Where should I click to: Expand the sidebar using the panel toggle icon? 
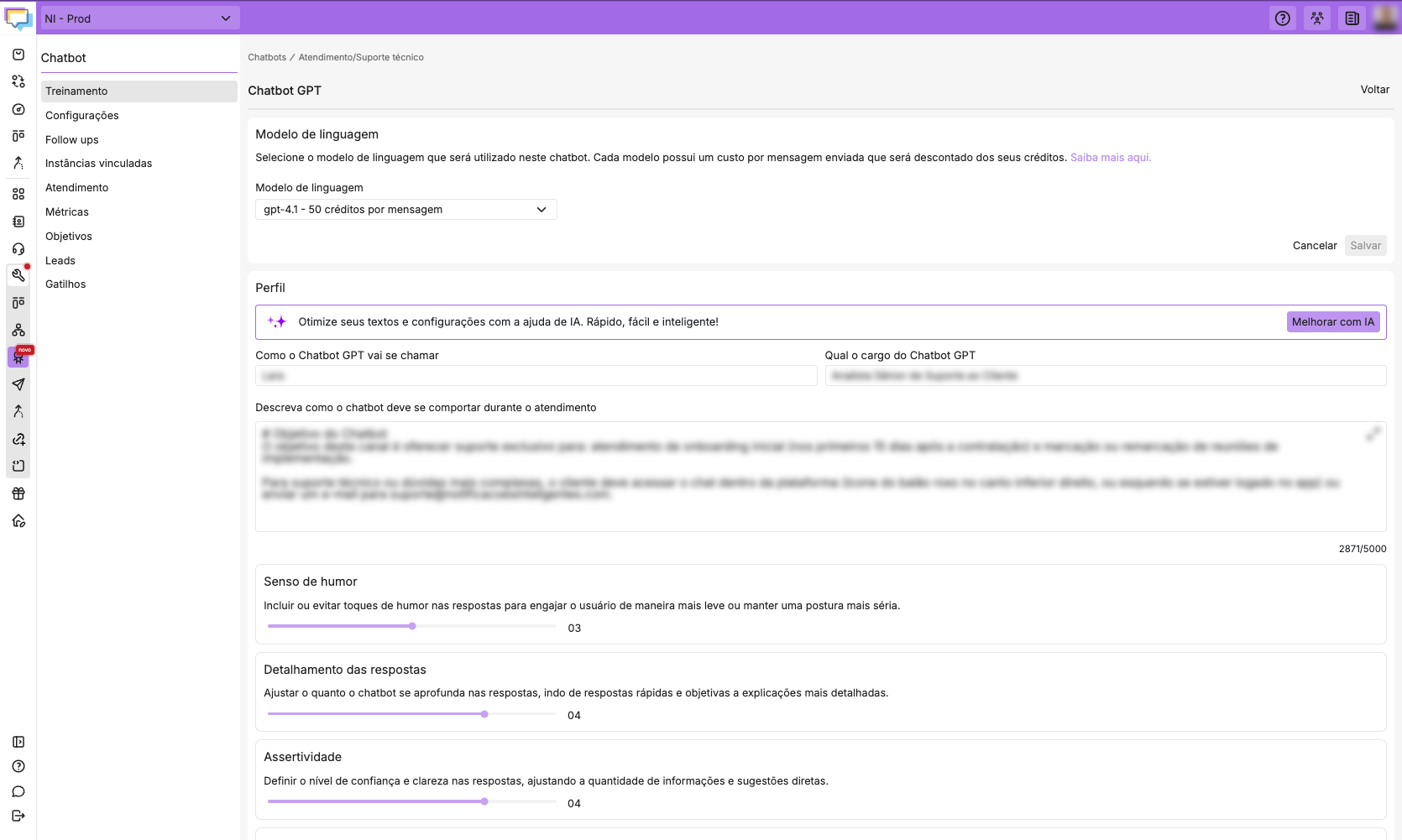point(18,742)
